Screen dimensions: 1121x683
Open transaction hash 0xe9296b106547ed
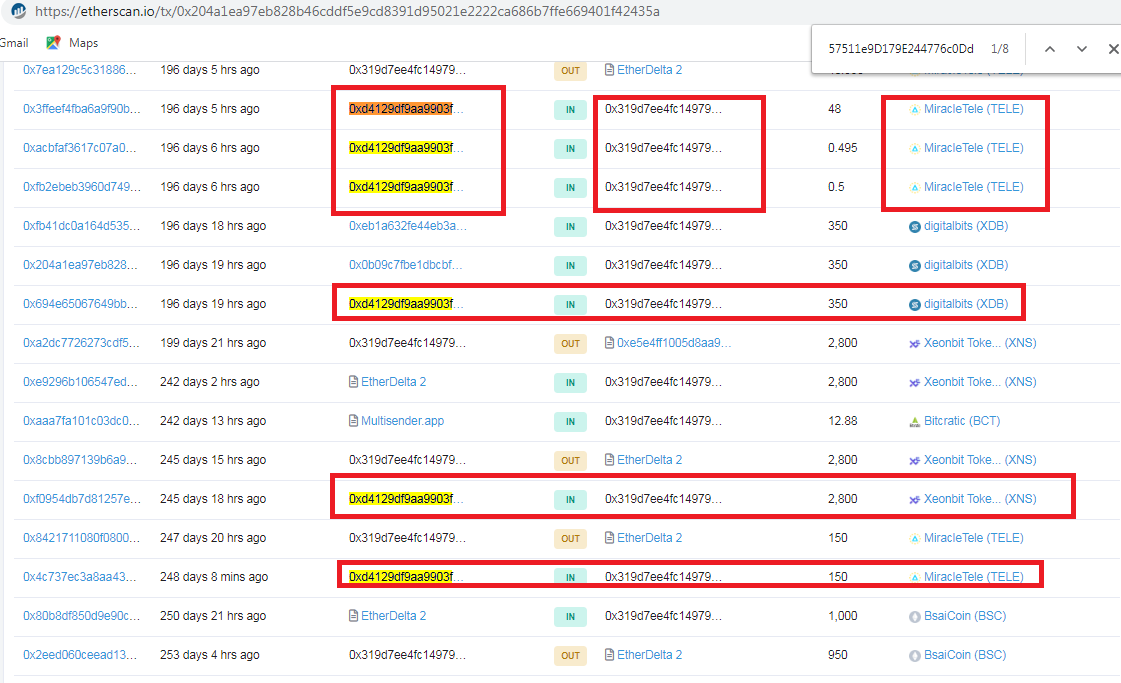[80, 382]
